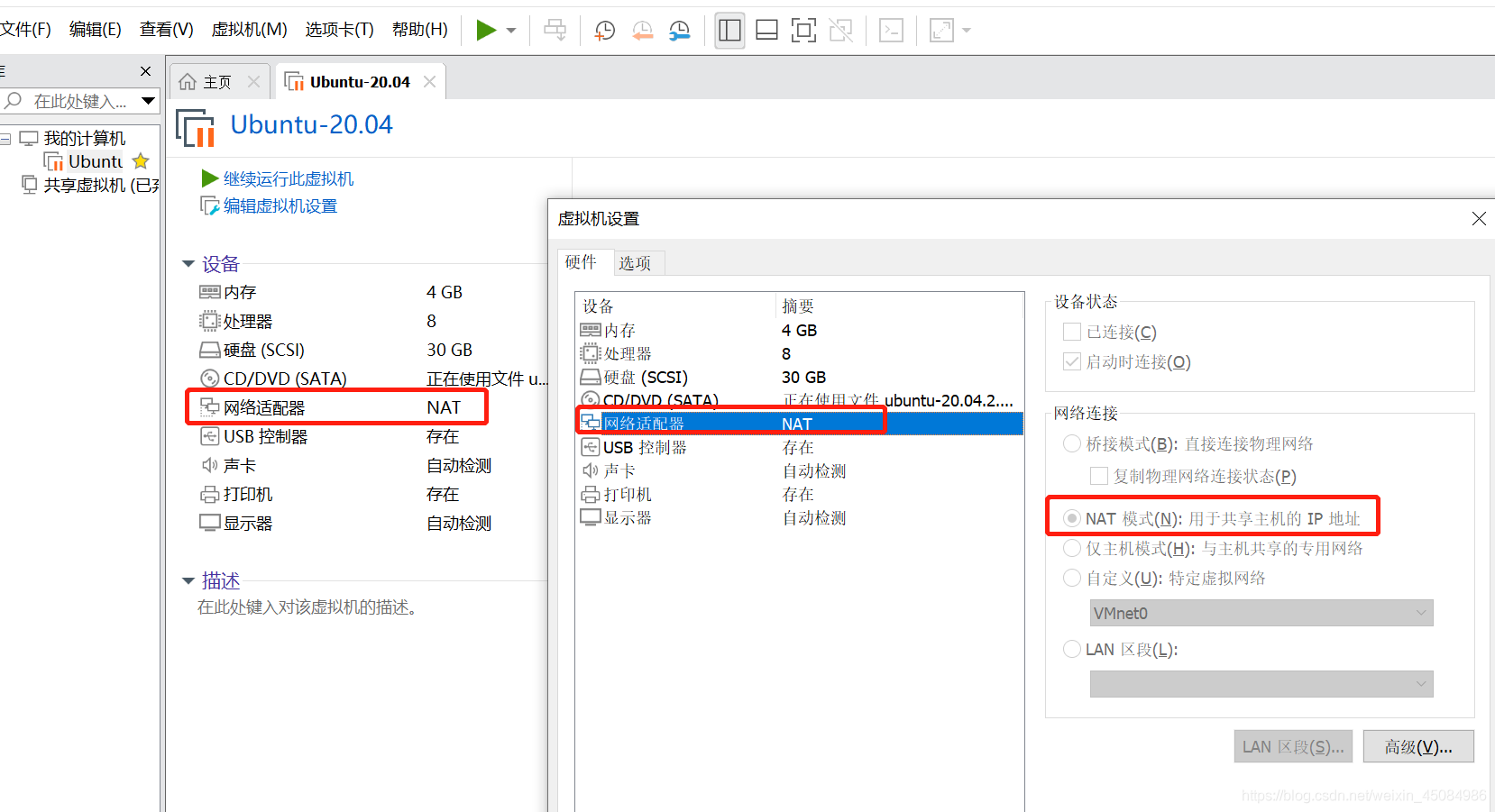Show the tab thumbnail bar
1495x812 pixels.
point(766,30)
